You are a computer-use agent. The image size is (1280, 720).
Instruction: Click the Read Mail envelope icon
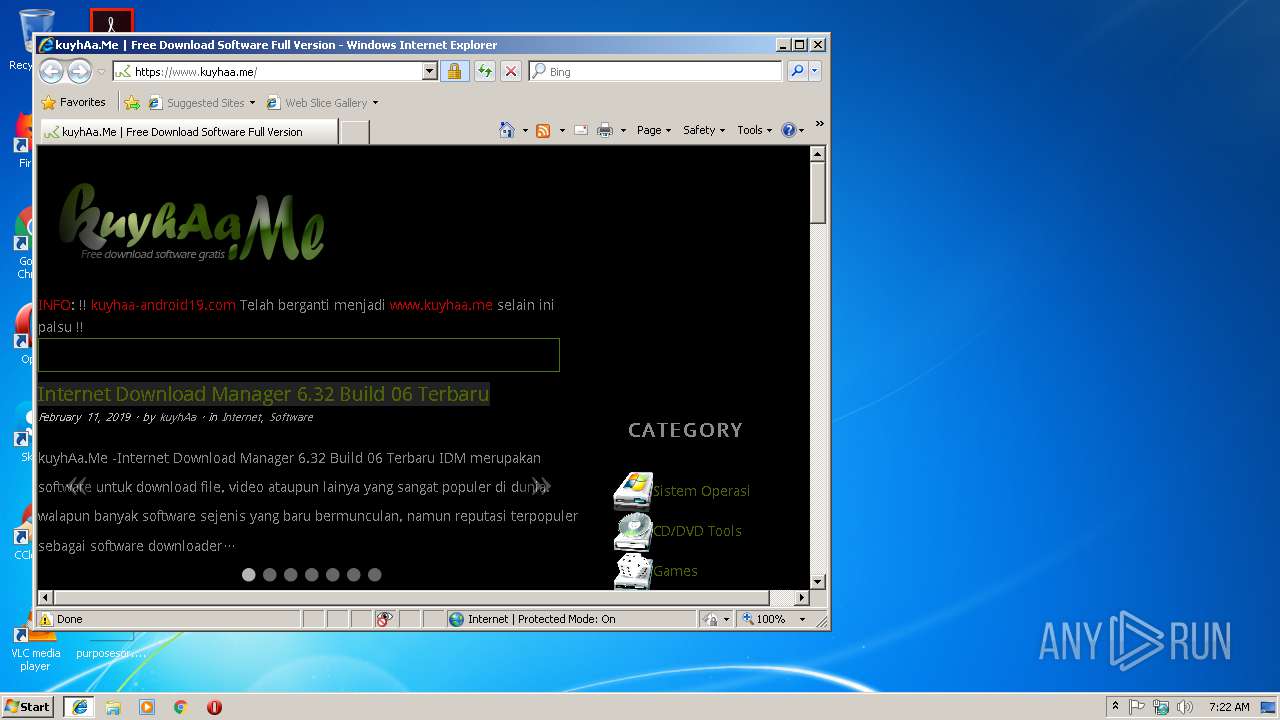click(581, 130)
